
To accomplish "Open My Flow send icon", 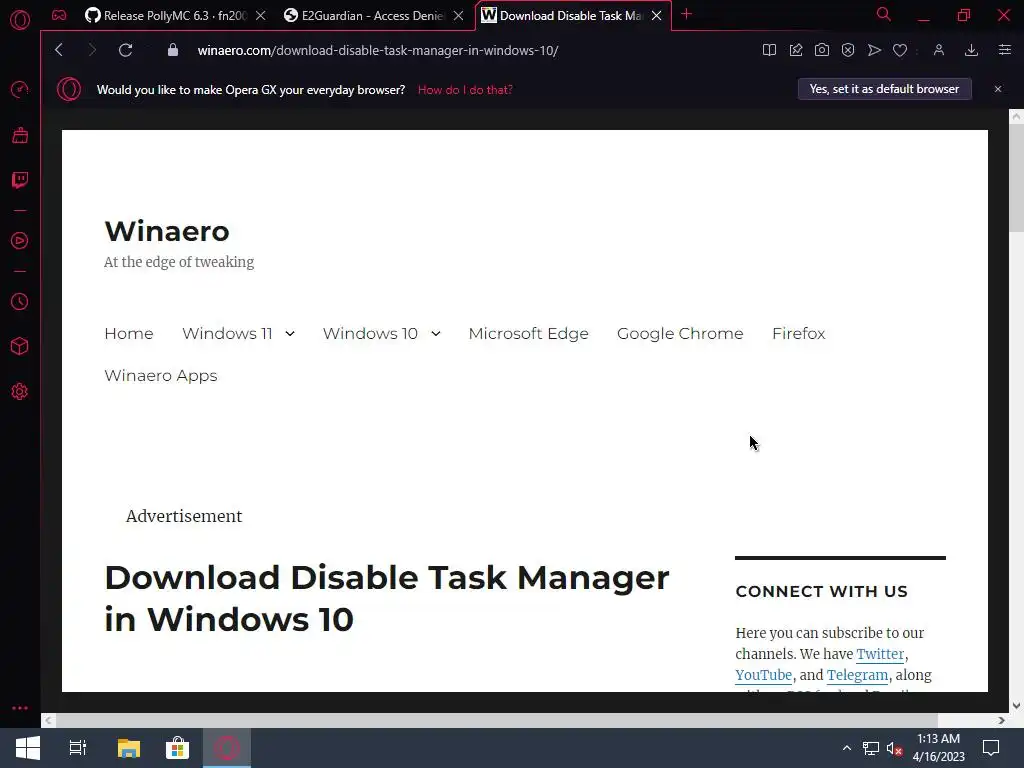I will pyautogui.click(x=874, y=50).
